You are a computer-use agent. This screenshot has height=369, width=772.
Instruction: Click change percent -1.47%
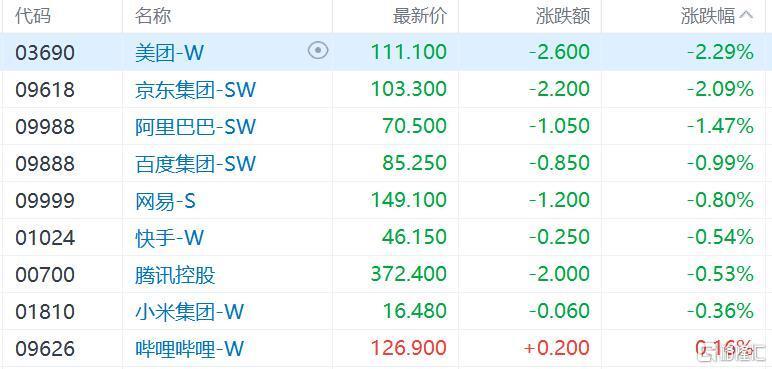tap(721, 126)
